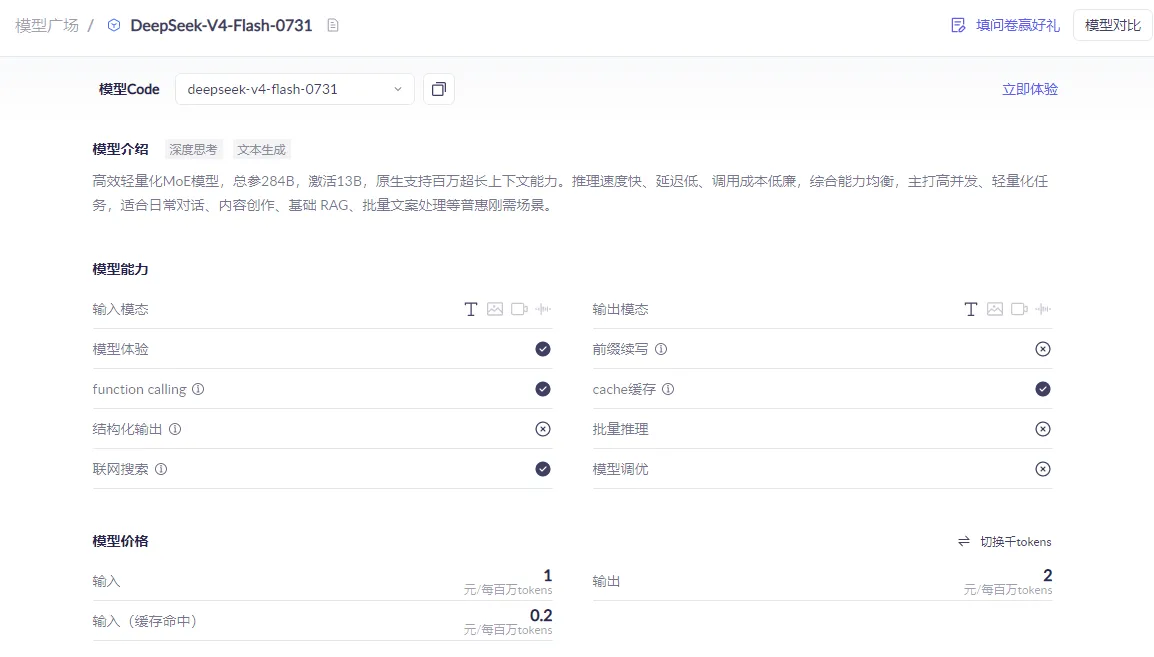Screen dimensions: 1154x657
Task: Click the 模型价格 heading
Action: click(x=121, y=541)
